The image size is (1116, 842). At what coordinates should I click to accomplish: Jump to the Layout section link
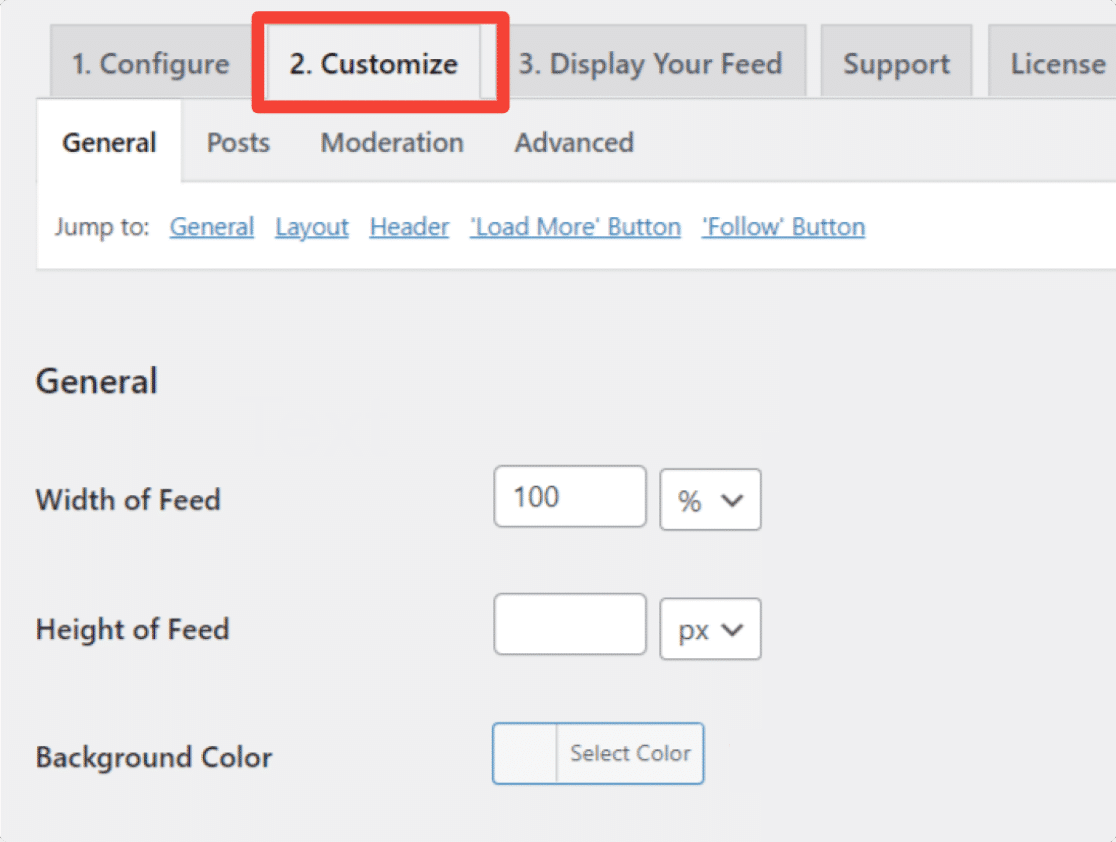pyautogui.click(x=312, y=227)
